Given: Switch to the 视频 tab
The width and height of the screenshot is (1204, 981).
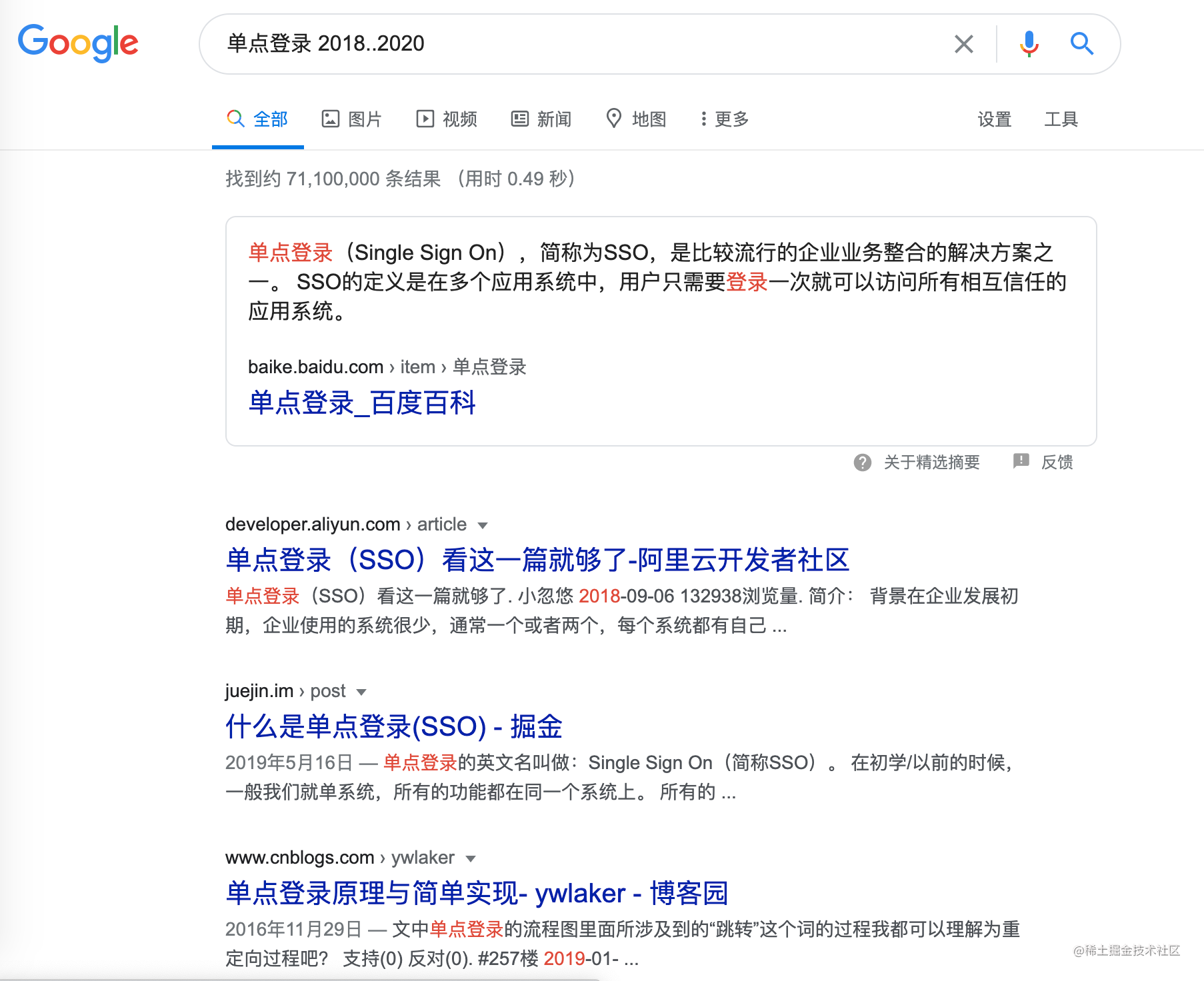Looking at the screenshot, I should tap(447, 119).
